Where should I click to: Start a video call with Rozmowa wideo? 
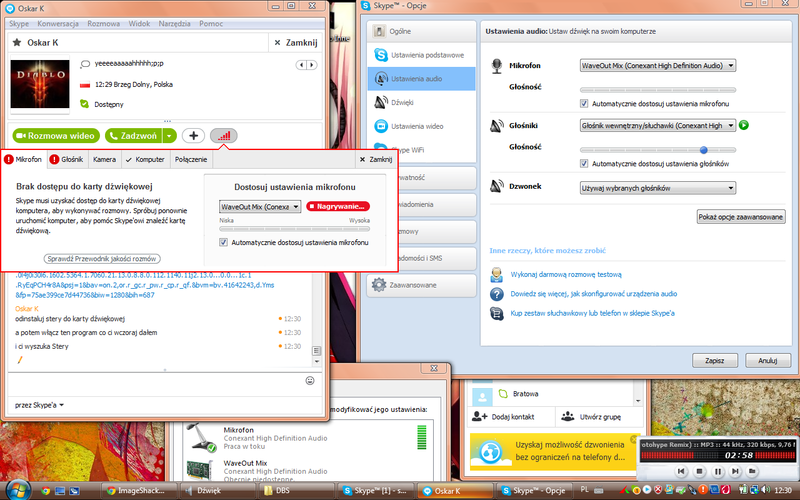56,136
